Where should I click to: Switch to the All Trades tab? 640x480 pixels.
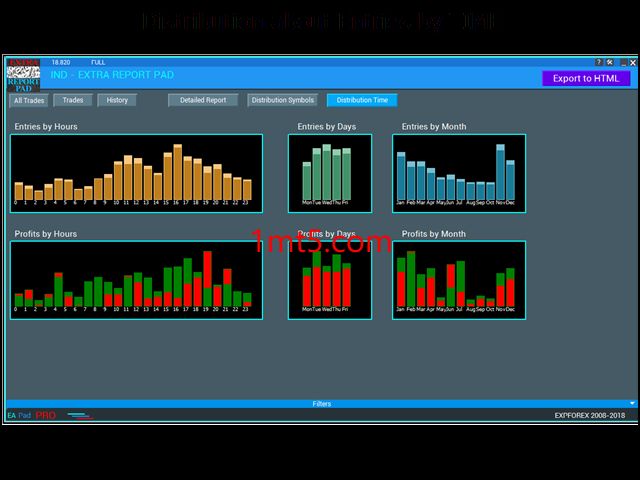point(29,100)
